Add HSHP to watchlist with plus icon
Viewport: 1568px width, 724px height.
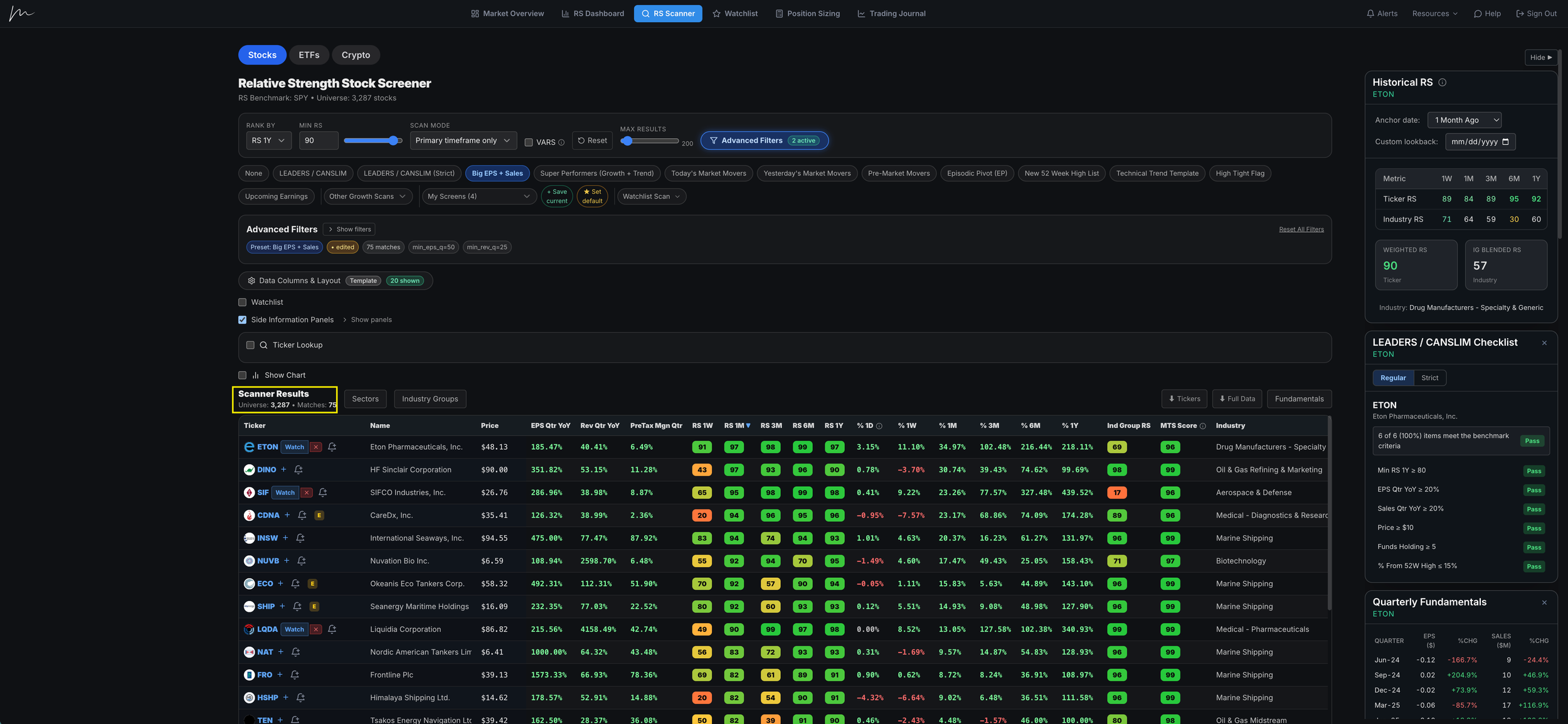286,698
